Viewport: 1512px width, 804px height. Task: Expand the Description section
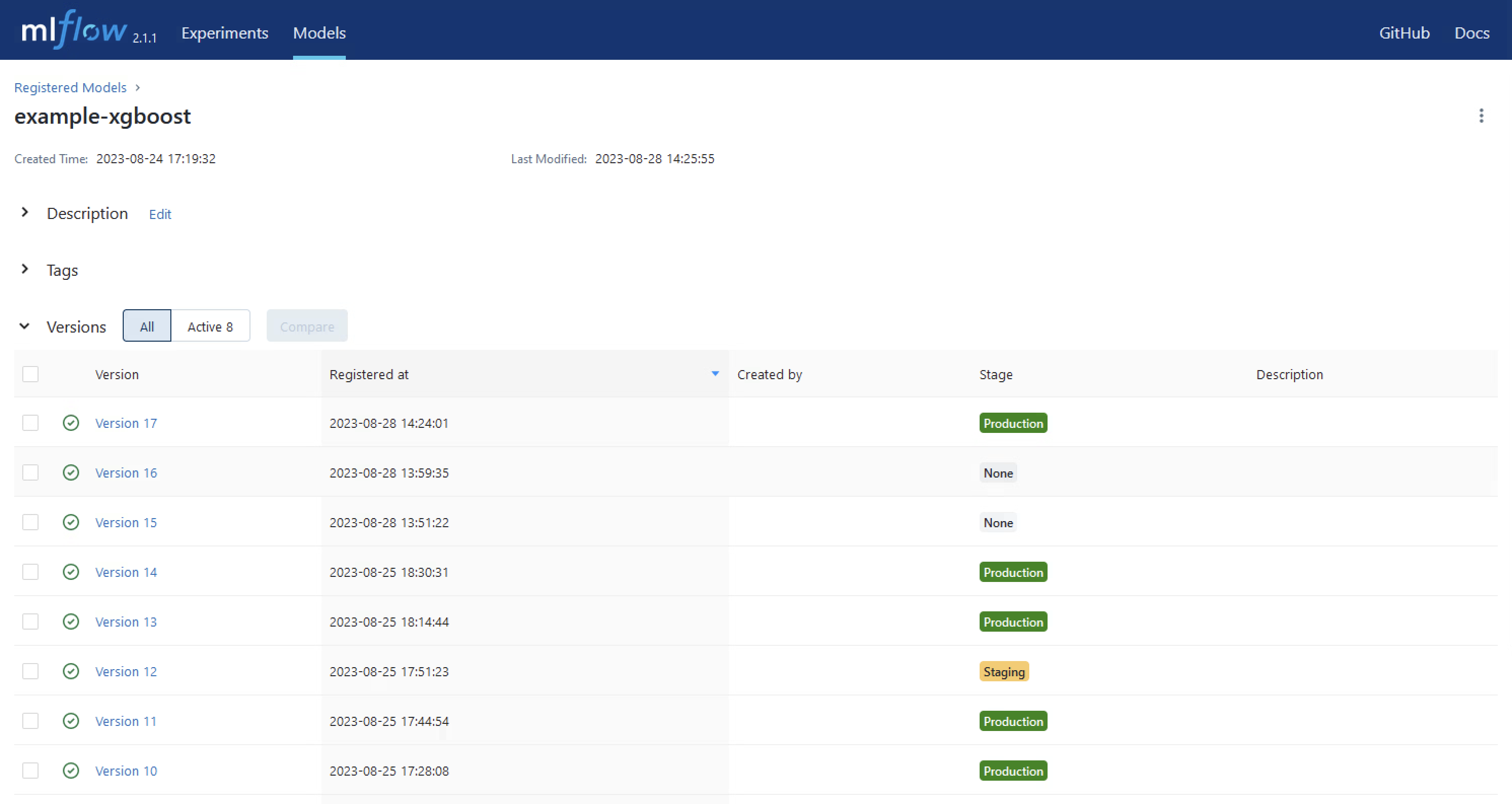pyautogui.click(x=25, y=212)
